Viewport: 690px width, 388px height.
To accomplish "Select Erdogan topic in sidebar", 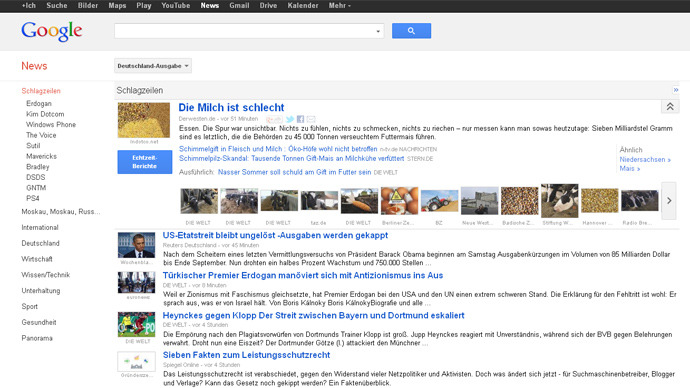I will point(39,103).
